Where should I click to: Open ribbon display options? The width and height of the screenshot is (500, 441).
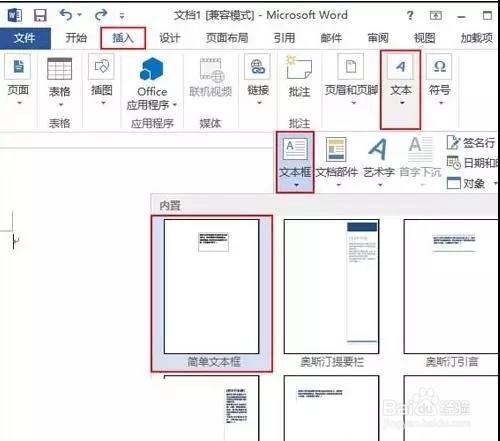point(435,15)
